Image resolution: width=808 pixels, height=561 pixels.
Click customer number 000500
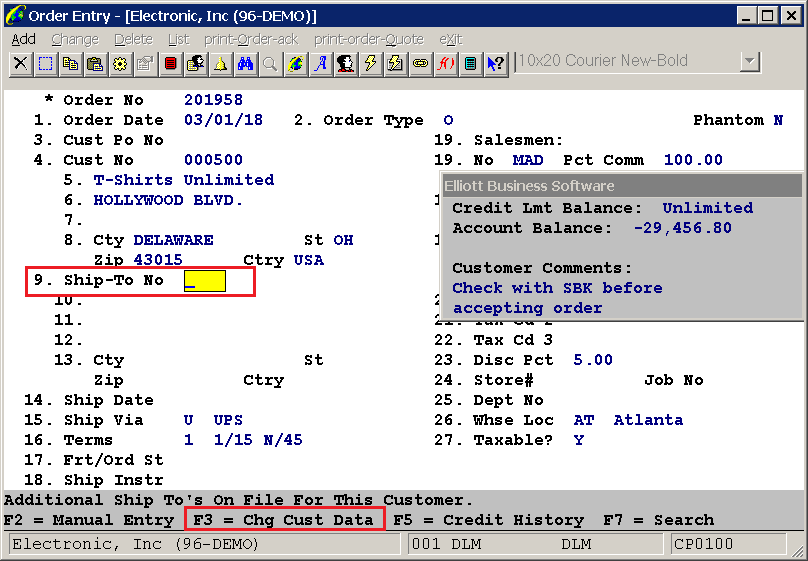[213, 160]
